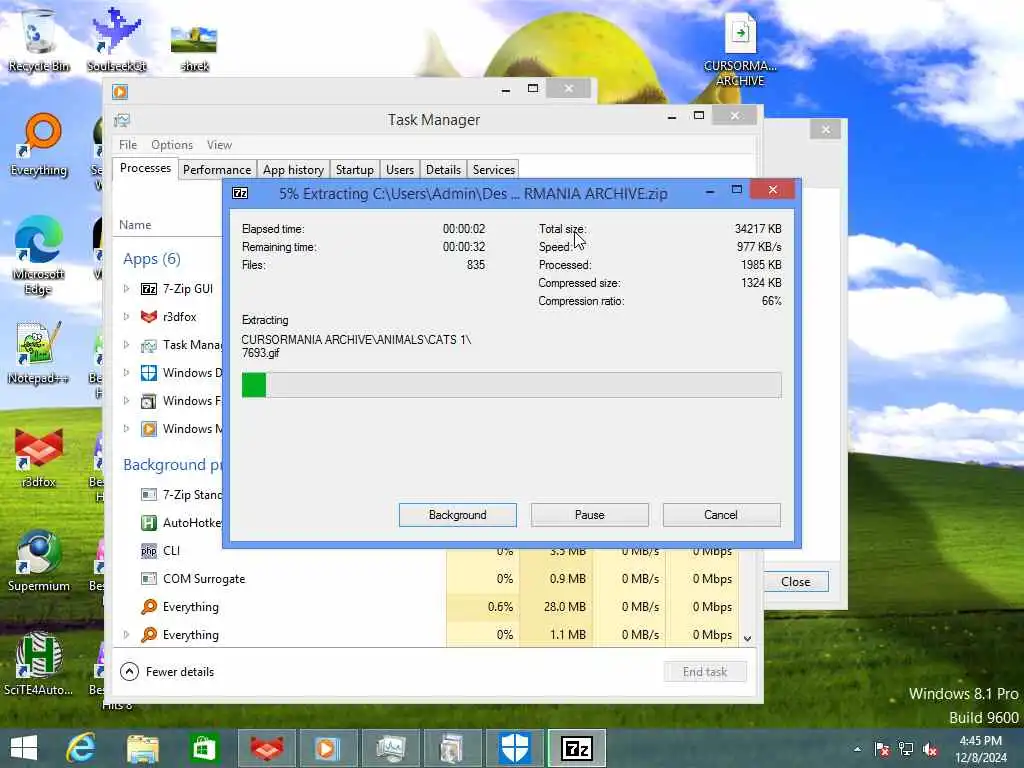Expand the 7-Zip GUI process row

[x=127, y=288]
